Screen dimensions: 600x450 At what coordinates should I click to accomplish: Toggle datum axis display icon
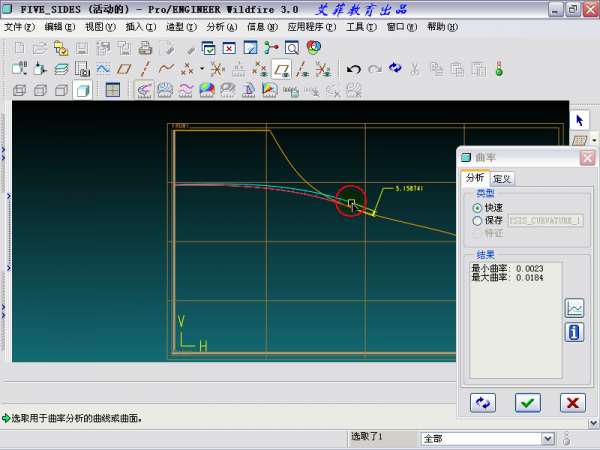tap(302, 70)
